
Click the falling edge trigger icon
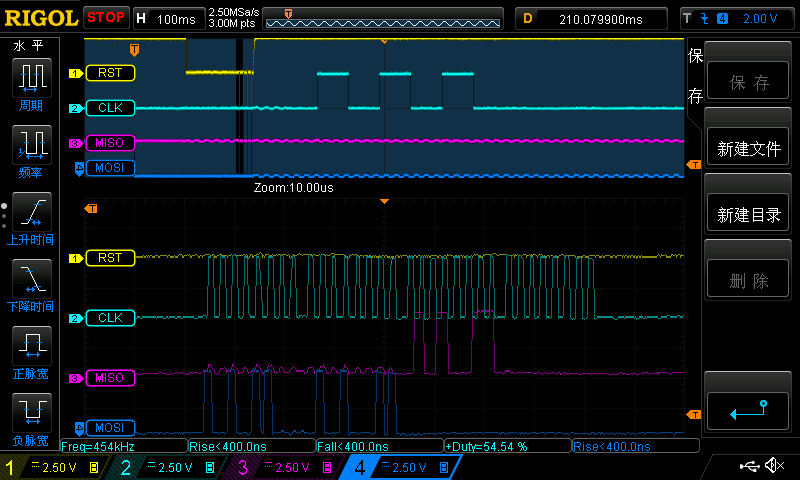click(705, 19)
